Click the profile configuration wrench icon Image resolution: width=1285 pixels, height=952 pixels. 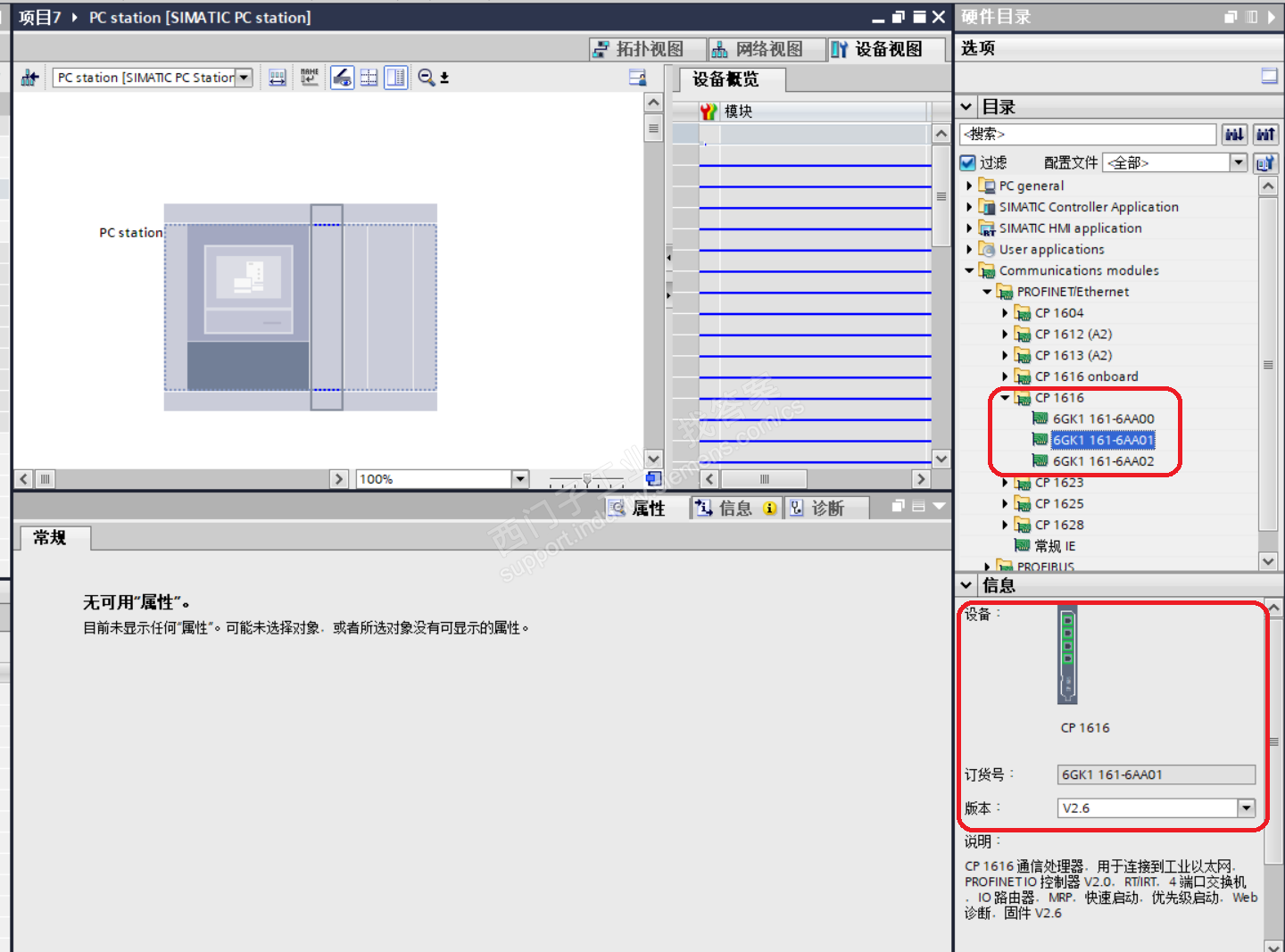[x=1264, y=163]
